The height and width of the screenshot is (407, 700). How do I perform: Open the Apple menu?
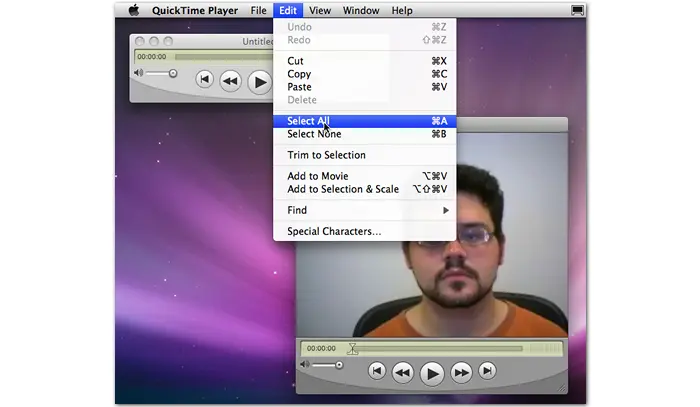[133, 10]
